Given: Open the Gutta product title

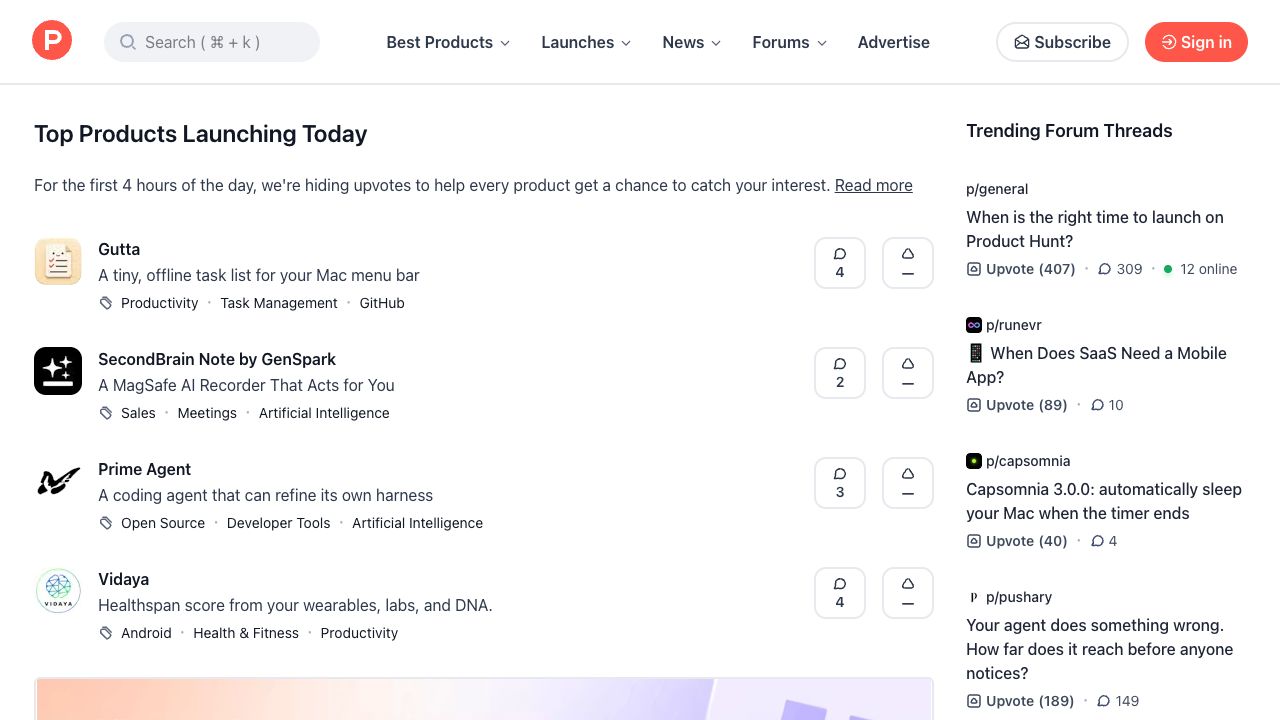Looking at the screenshot, I should pyautogui.click(x=119, y=249).
